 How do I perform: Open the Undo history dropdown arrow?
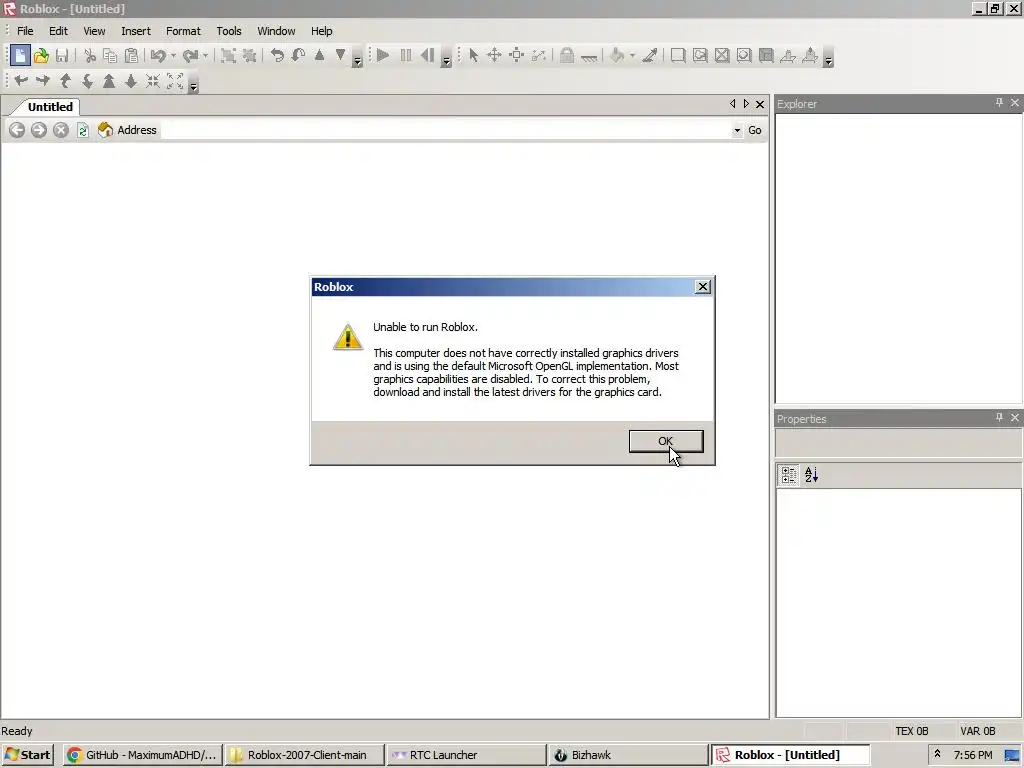(x=173, y=56)
